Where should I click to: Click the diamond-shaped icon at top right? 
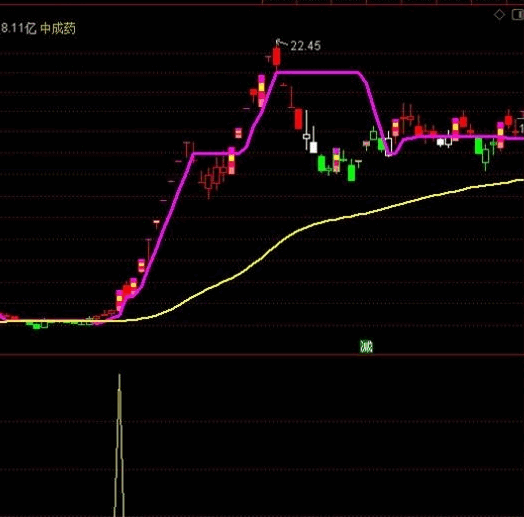(499, 15)
